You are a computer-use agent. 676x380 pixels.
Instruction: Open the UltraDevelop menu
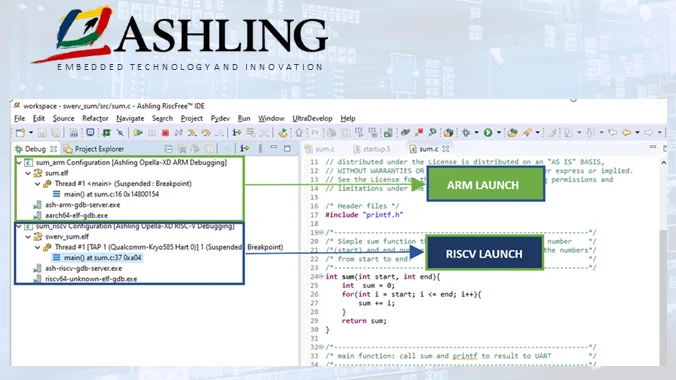coord(312,118)
